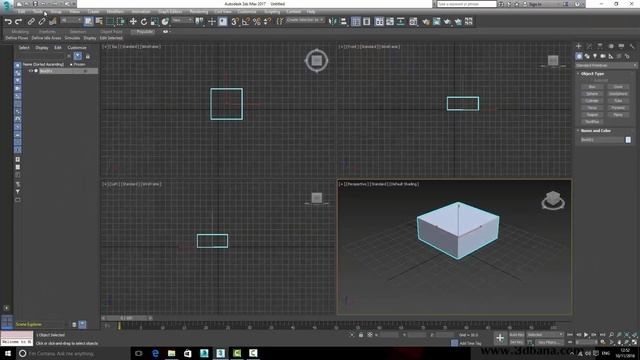
Task: Open the Selected key filter dropdown
Action: pyautogui.click(x=545, y=335)
